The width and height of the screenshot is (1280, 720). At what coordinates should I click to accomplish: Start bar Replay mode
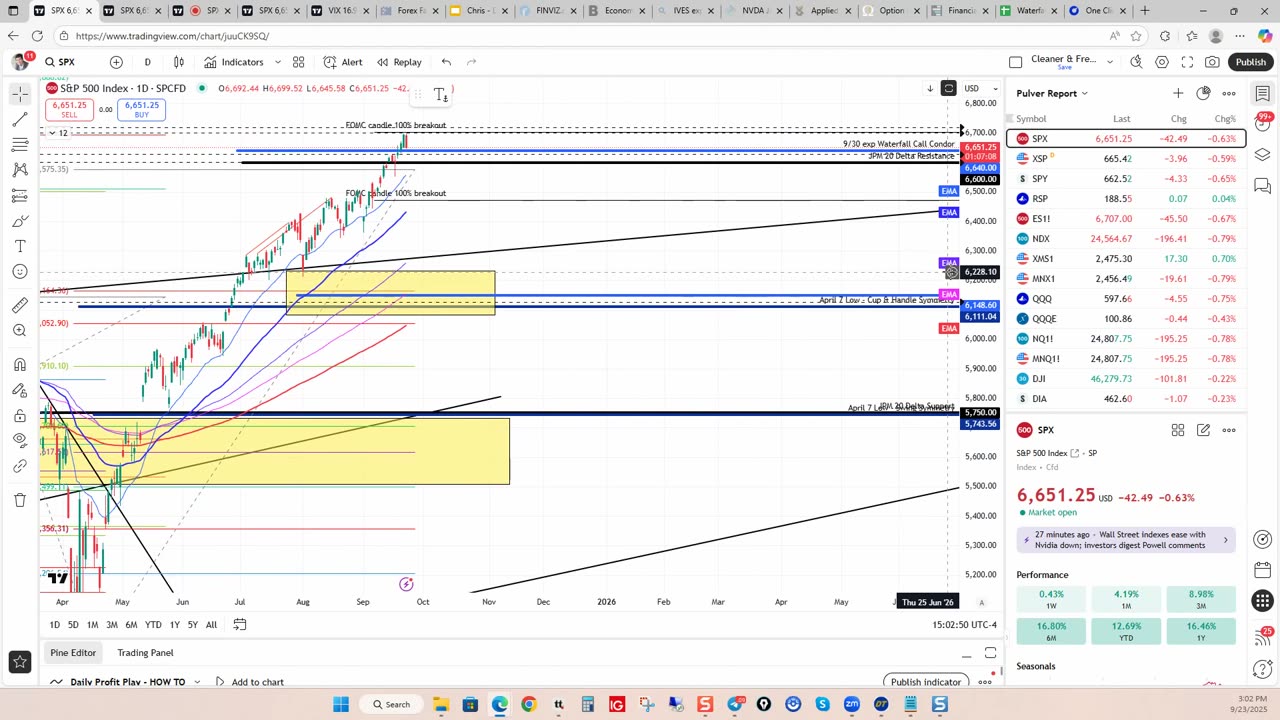point(399,62)
